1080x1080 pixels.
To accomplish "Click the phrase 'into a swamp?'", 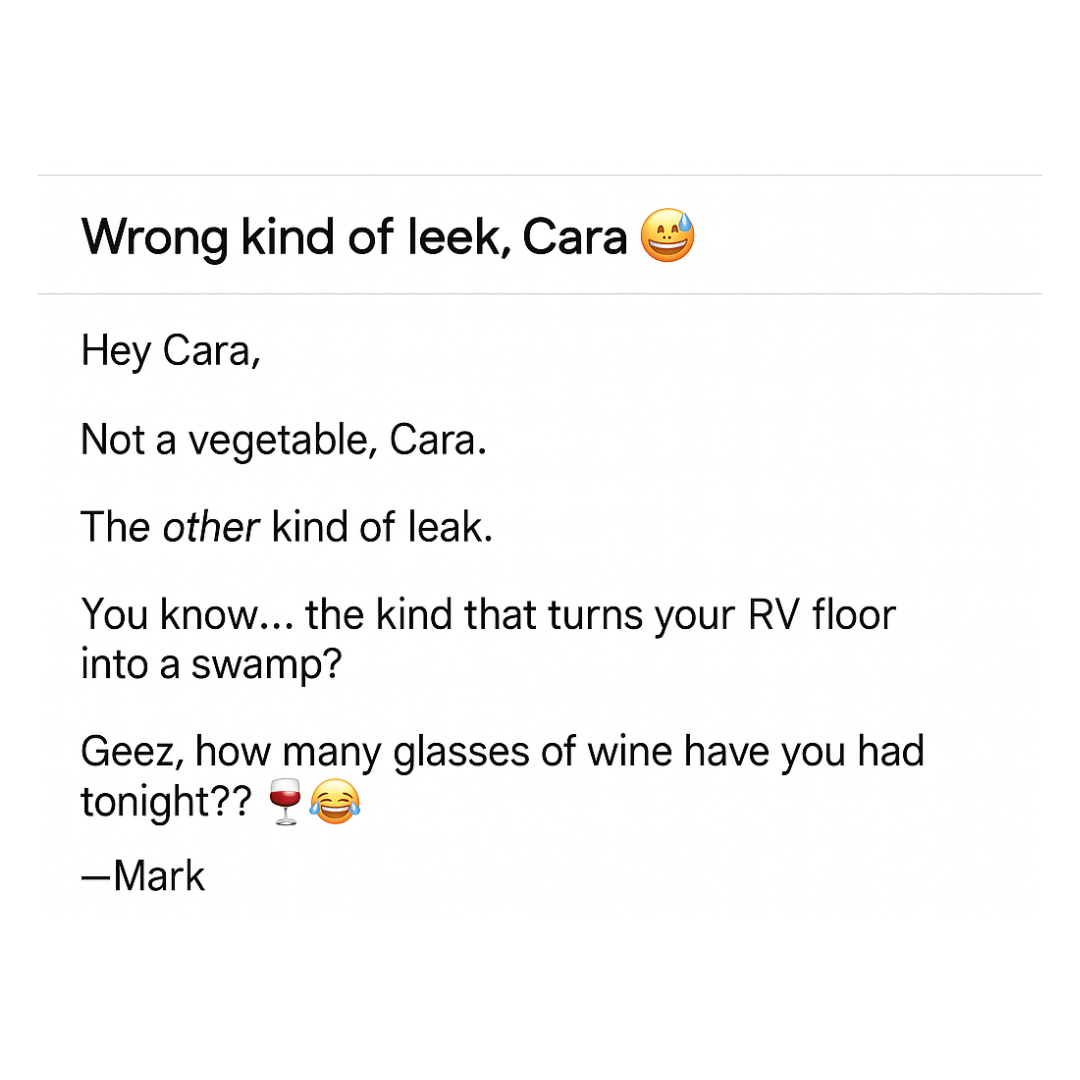I will (x=211, y=665).
